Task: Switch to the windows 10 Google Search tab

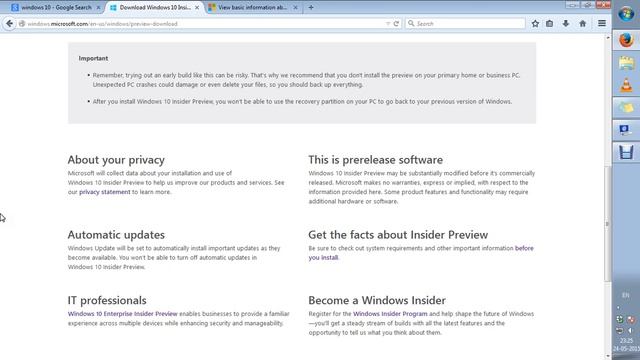Action: [56, 7]
